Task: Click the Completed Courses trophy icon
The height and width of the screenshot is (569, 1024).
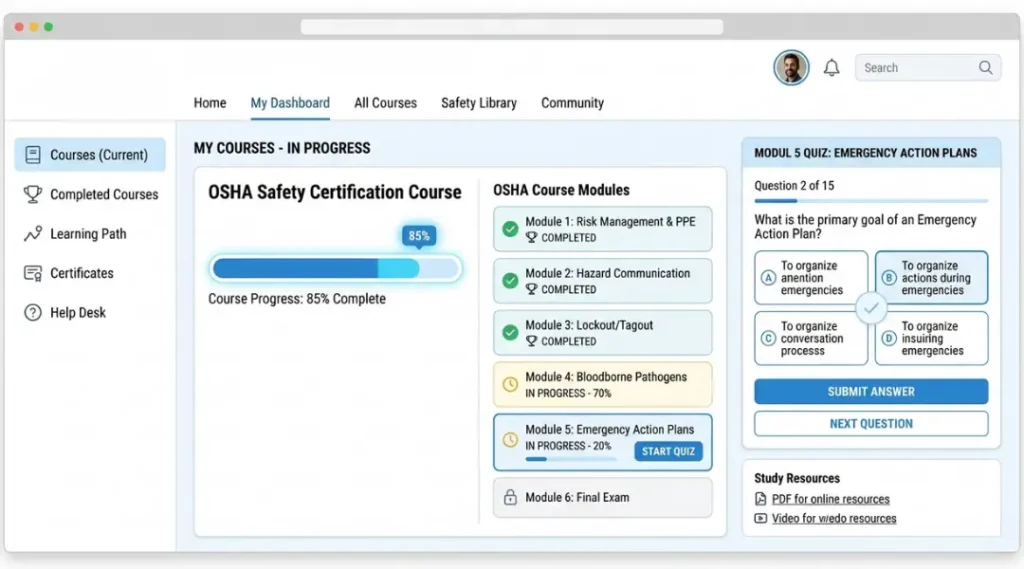Action: (x=33, y=194)
